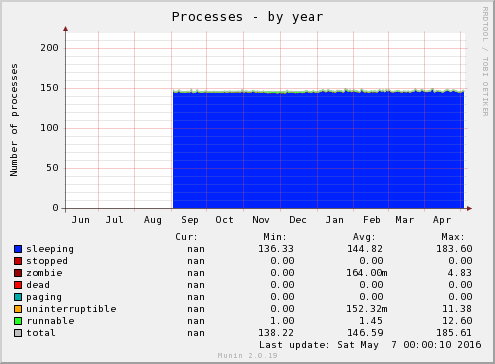Select the 'total' legend label

(41, 333)
